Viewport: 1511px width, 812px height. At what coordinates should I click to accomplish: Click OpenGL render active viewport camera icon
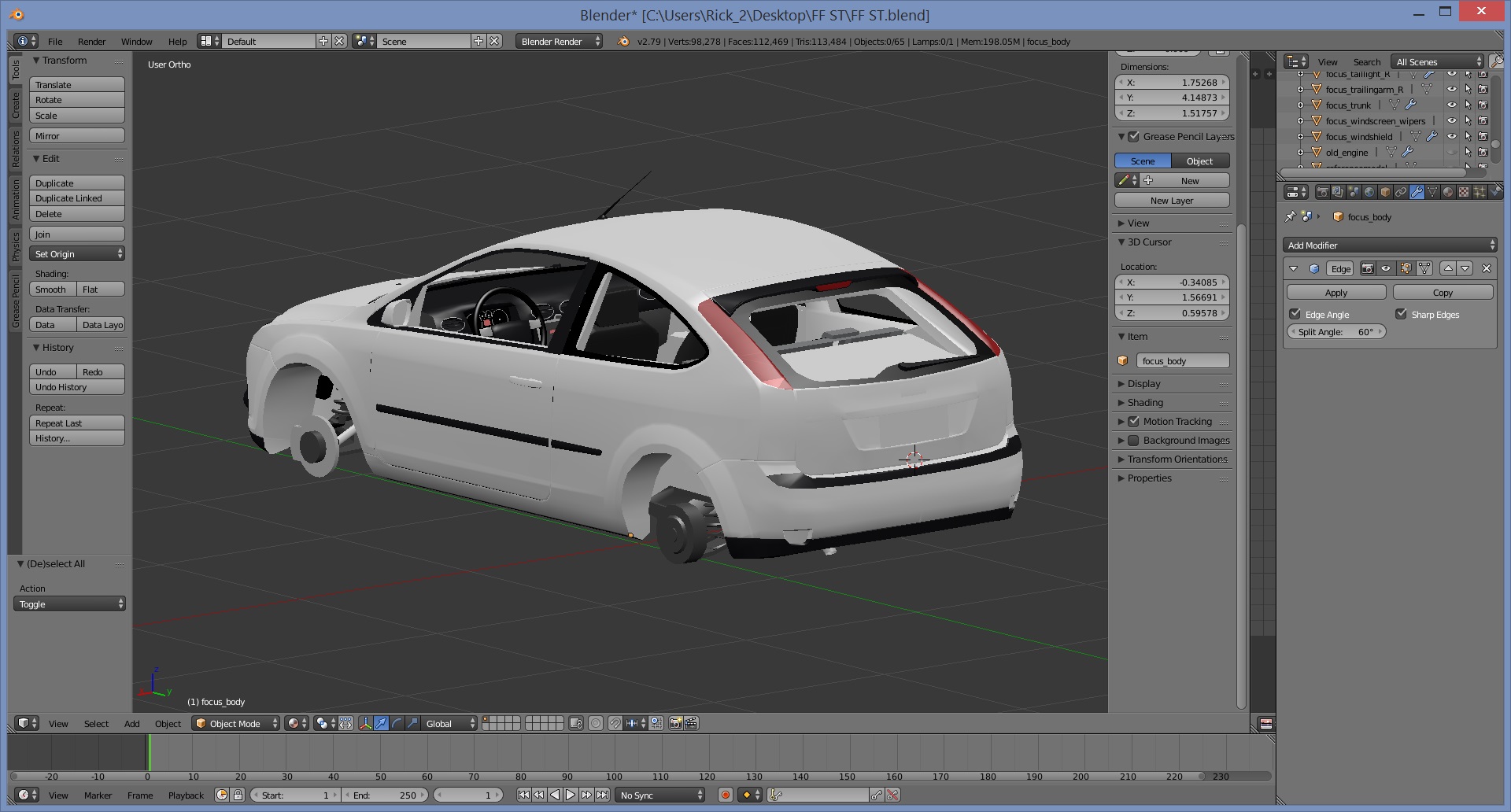pyautogui.click(x=676, y=723)
